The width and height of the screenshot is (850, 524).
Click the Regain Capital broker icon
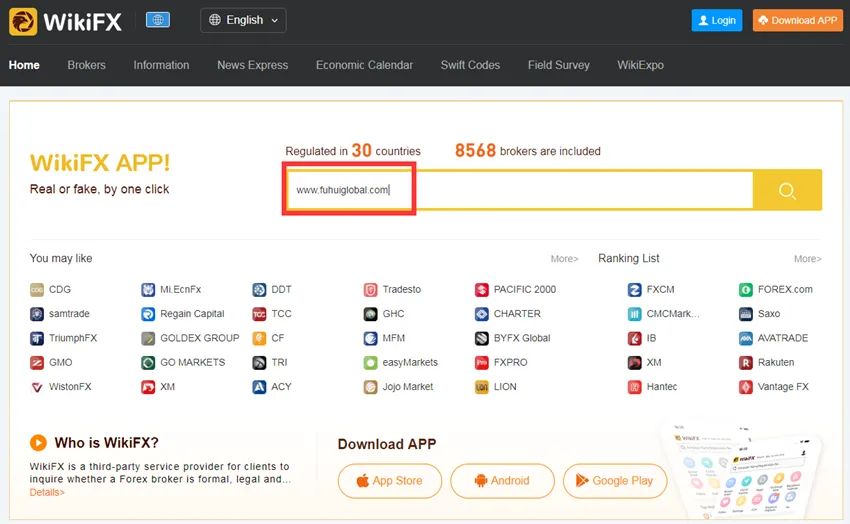[x=148, y=314]
